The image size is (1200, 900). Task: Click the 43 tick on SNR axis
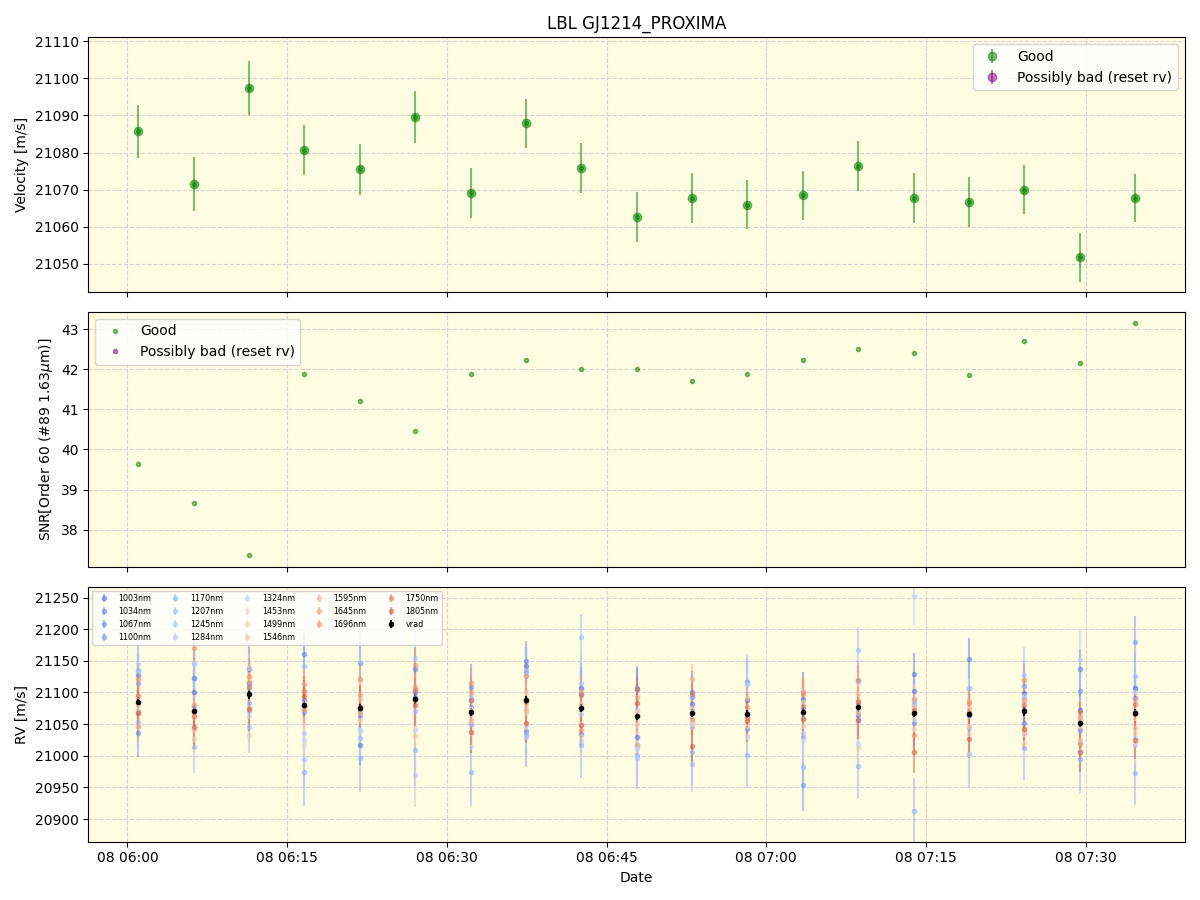point(72,330)
